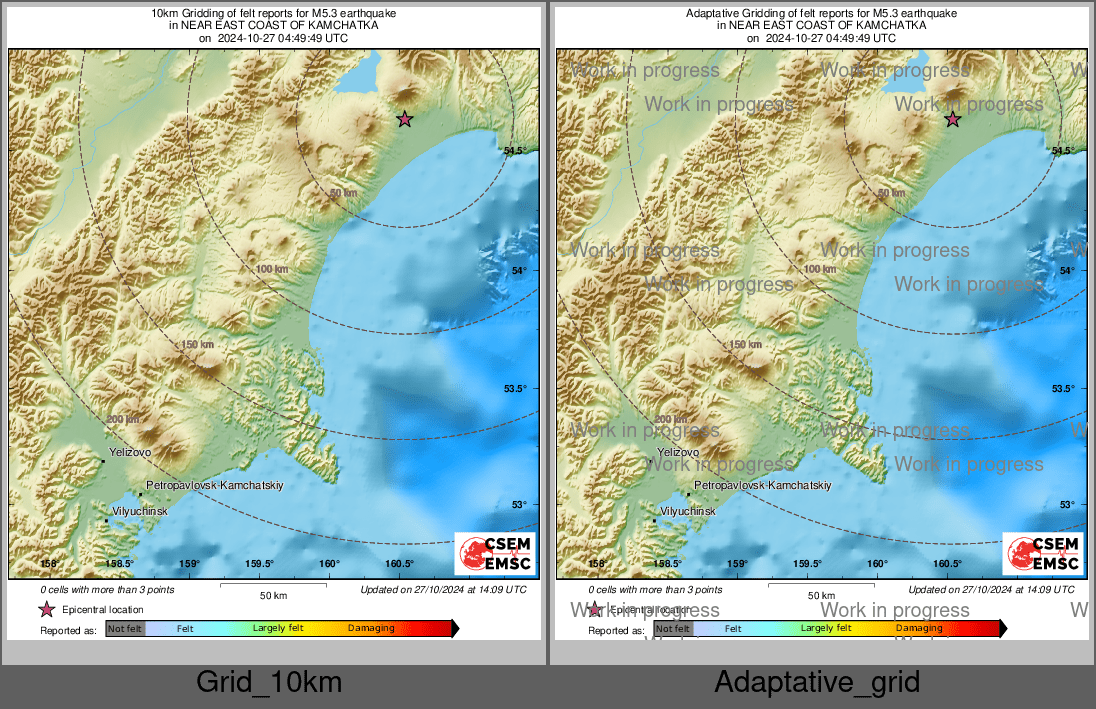1096x709 pixels.
Task: Click Vilyuchinsk city marker on left map
Action: point(107,520)
